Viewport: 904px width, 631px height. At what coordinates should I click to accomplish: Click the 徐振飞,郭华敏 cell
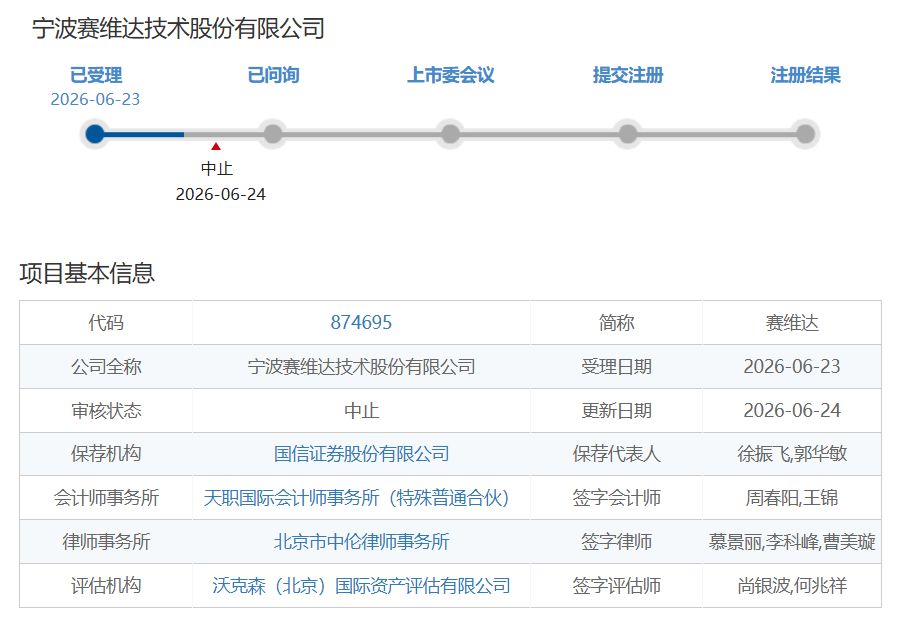[x=792, y=454]
